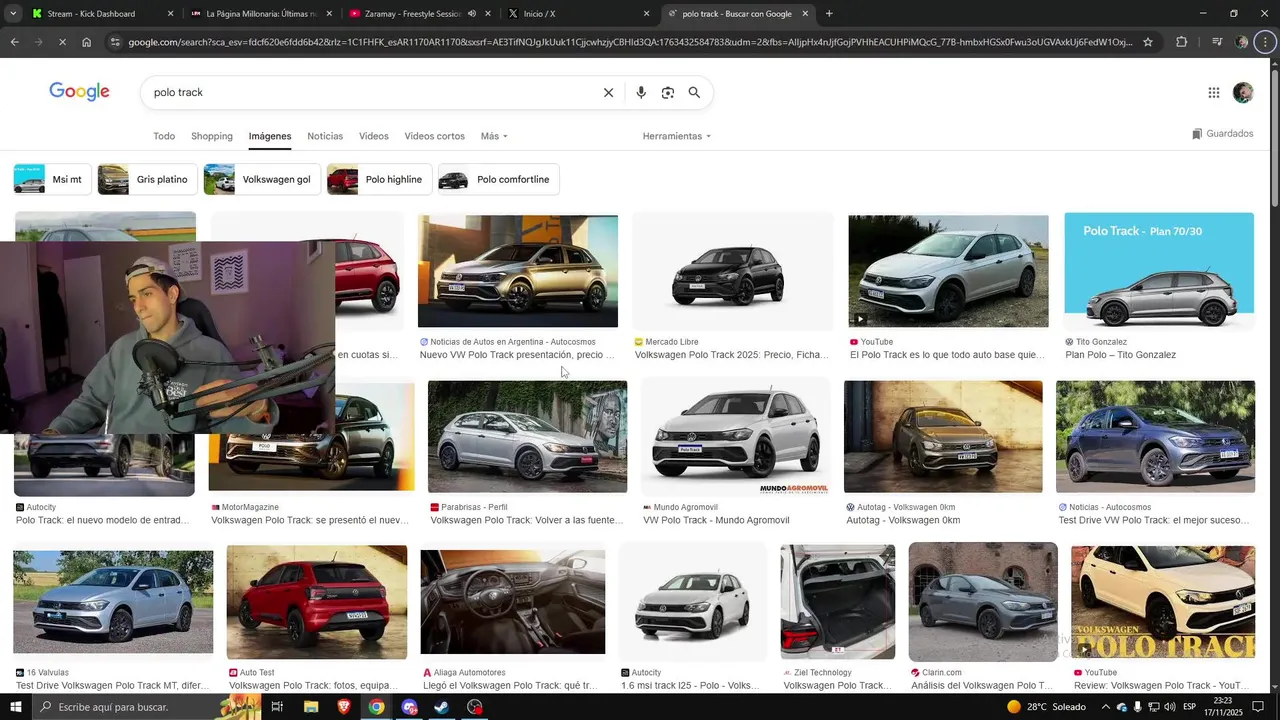View site information icon in address bar

(116, 42)
